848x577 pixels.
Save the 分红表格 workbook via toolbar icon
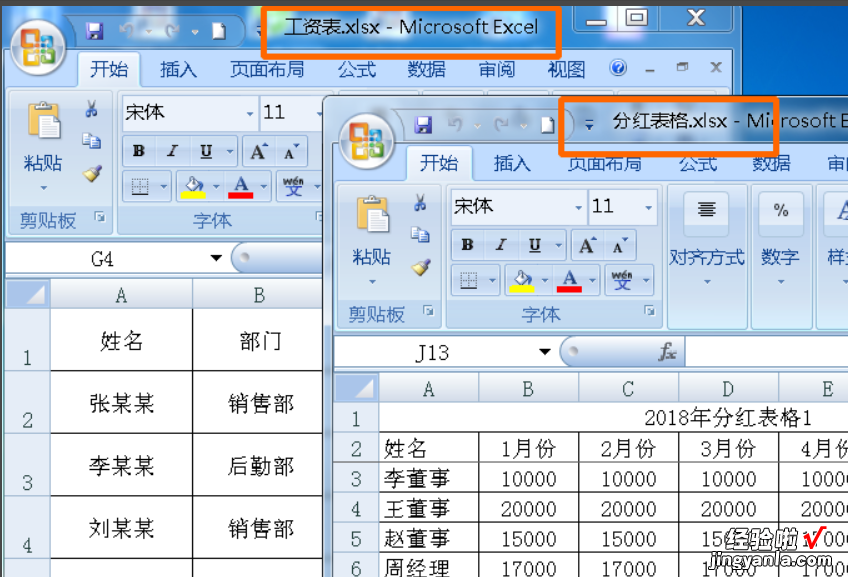(x=423, y=125)
